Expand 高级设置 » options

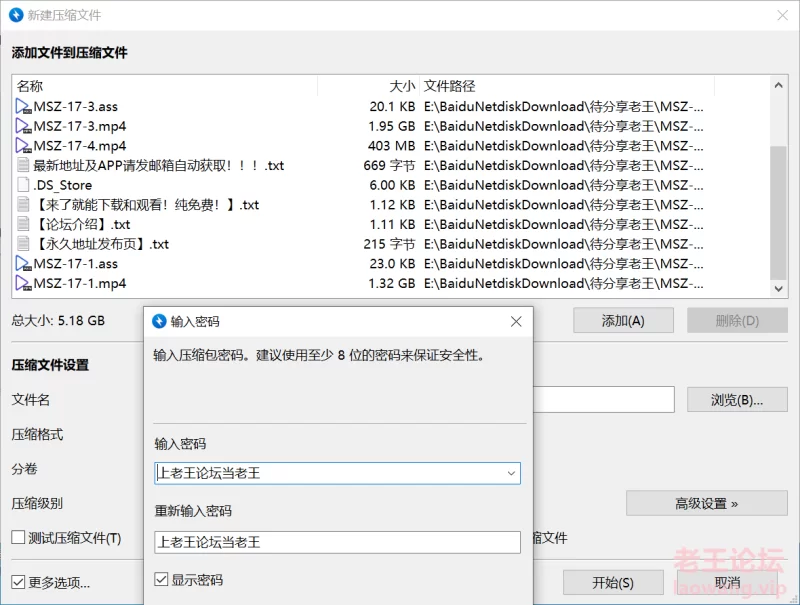[707, 503]
